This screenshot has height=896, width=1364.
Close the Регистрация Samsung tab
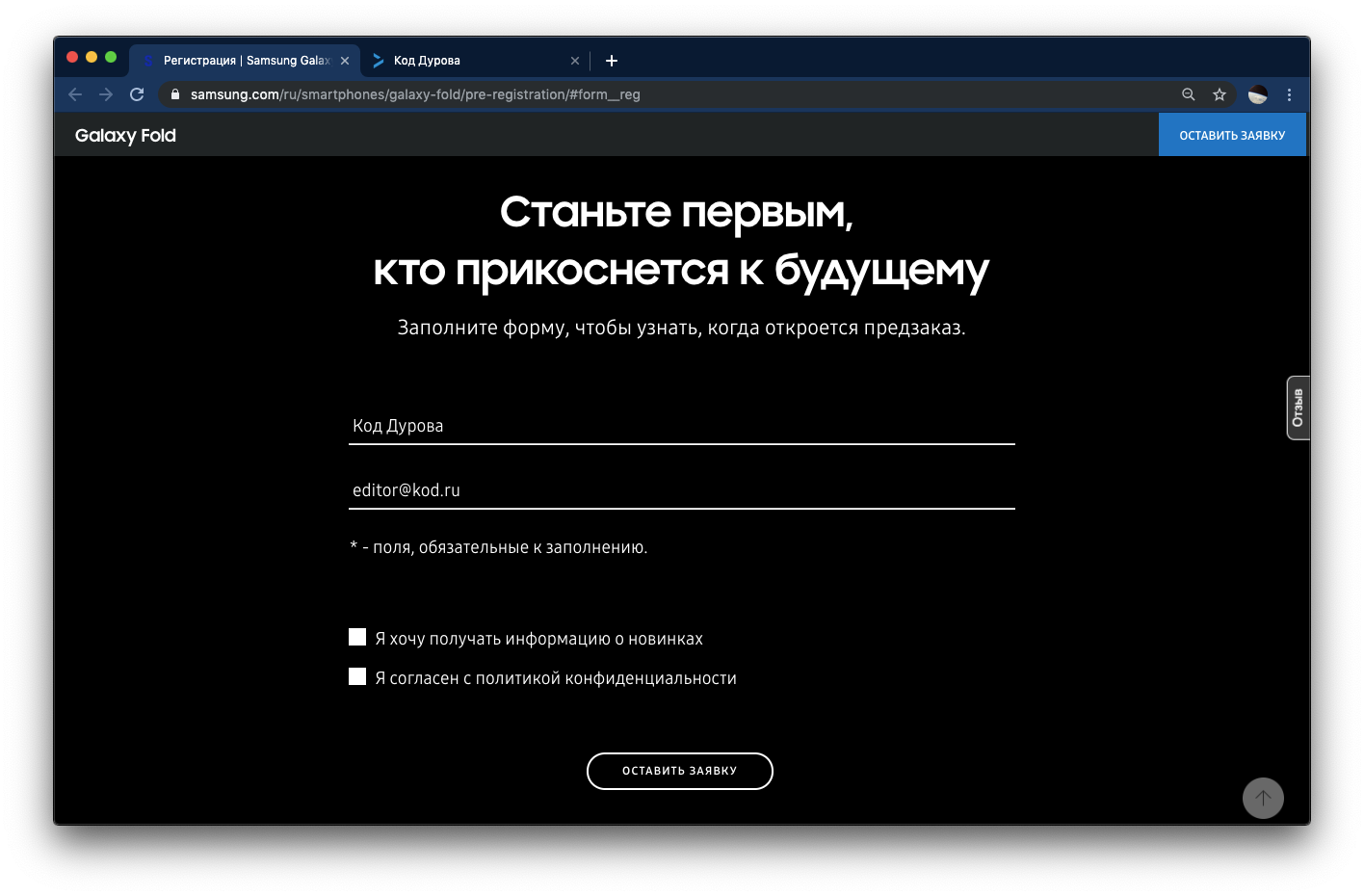click(x=345, y=61)
